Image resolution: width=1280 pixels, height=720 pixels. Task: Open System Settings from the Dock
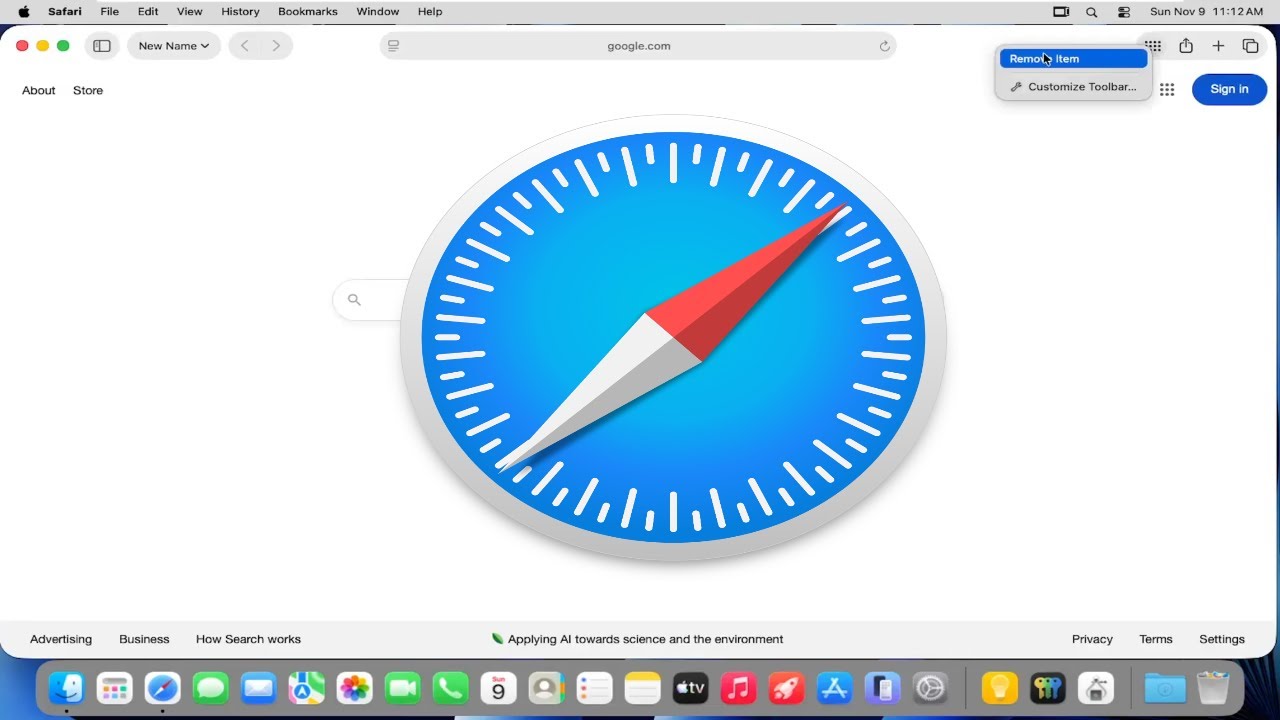pos(931,688)
